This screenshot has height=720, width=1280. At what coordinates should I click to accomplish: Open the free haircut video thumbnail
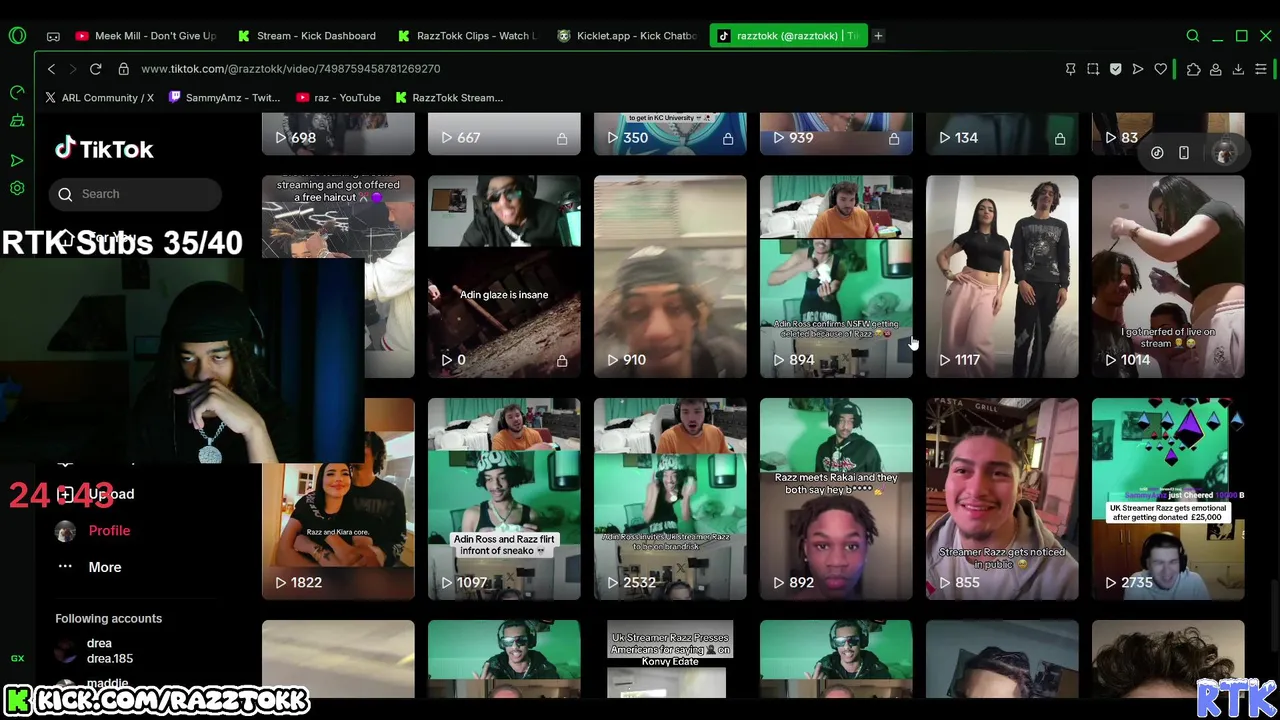[x=338, y=276]
